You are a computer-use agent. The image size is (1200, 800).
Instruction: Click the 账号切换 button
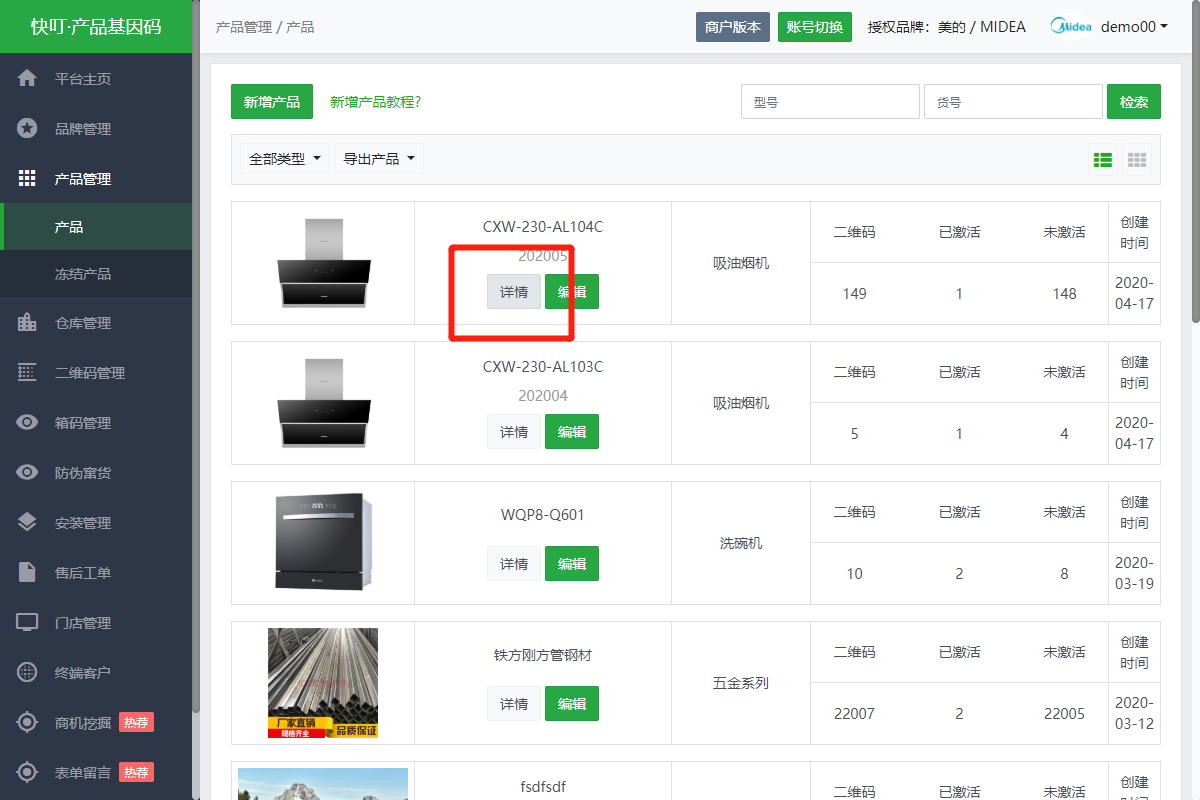tap(815, 27)
